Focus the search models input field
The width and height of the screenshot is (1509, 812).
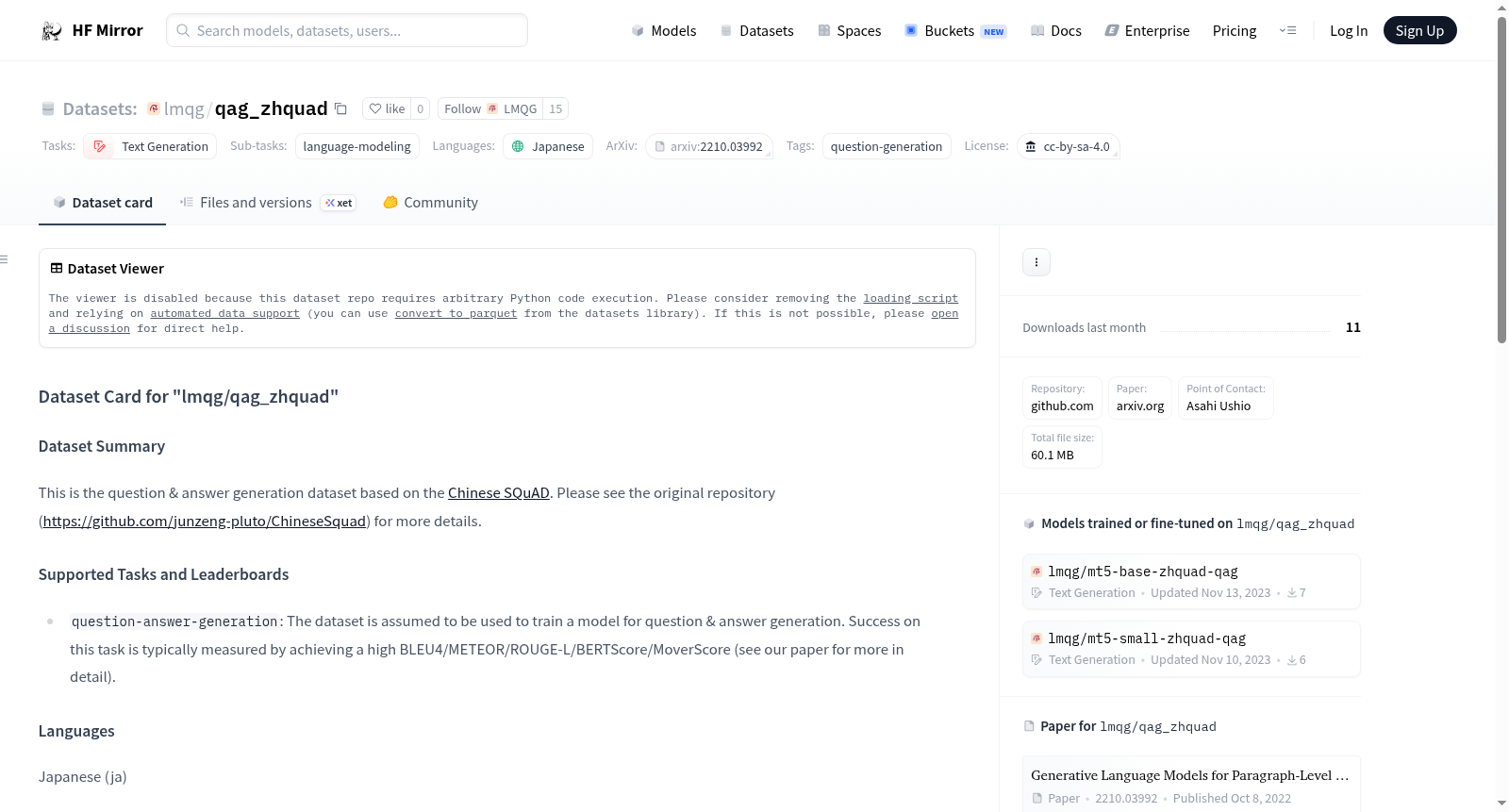347,30
